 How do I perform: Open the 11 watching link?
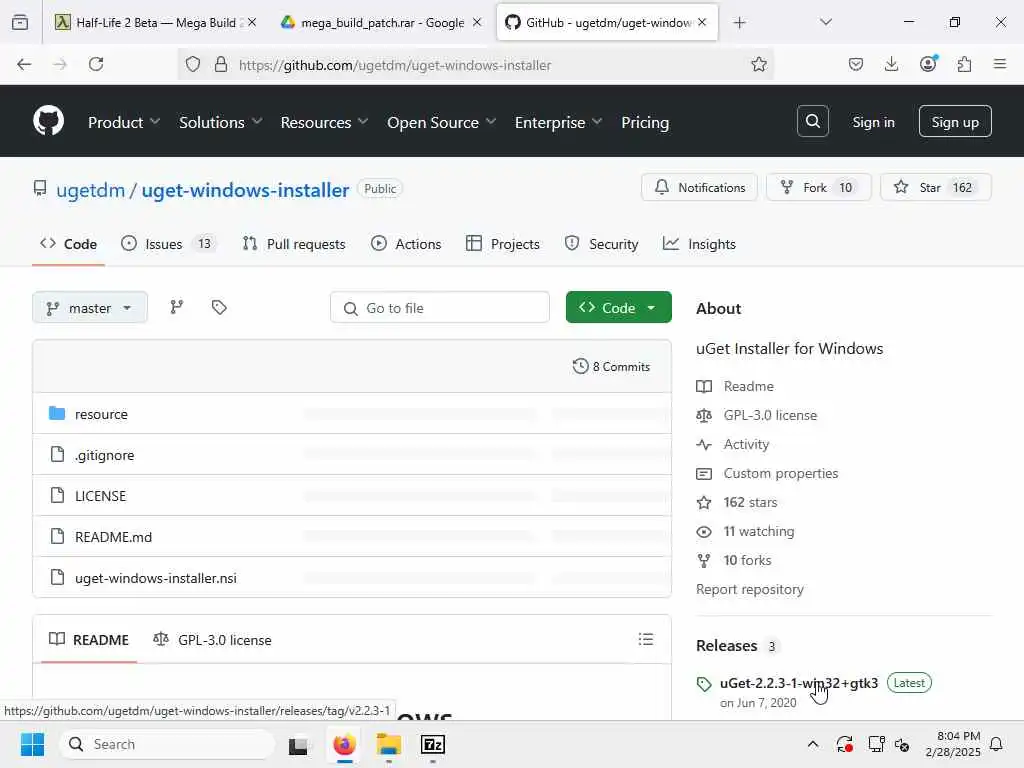click(758, 531)
